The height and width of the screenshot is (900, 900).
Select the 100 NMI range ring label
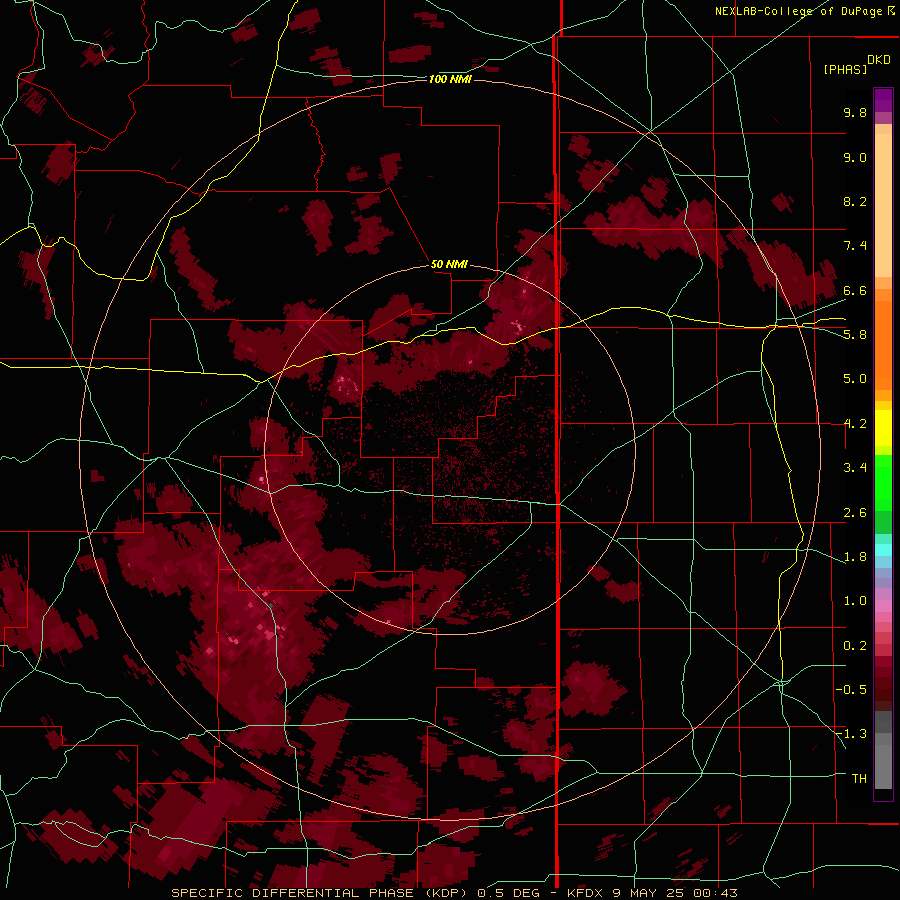(450, 79)
